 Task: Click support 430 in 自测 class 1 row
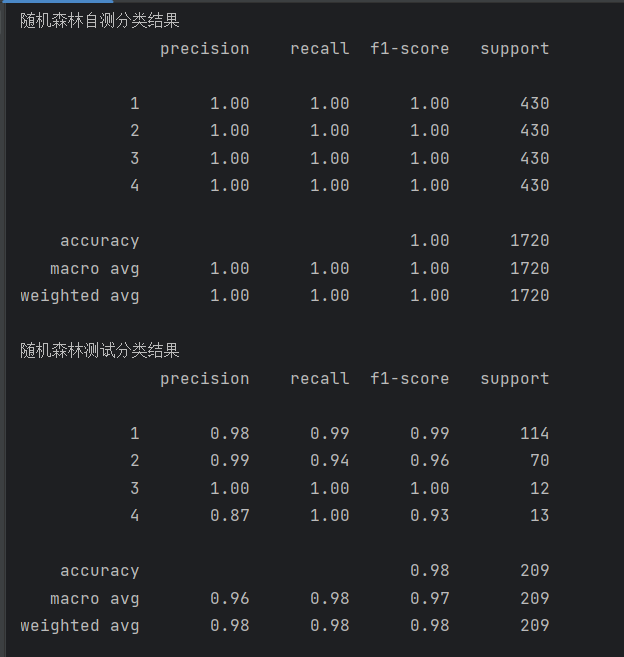click(534, 103)
